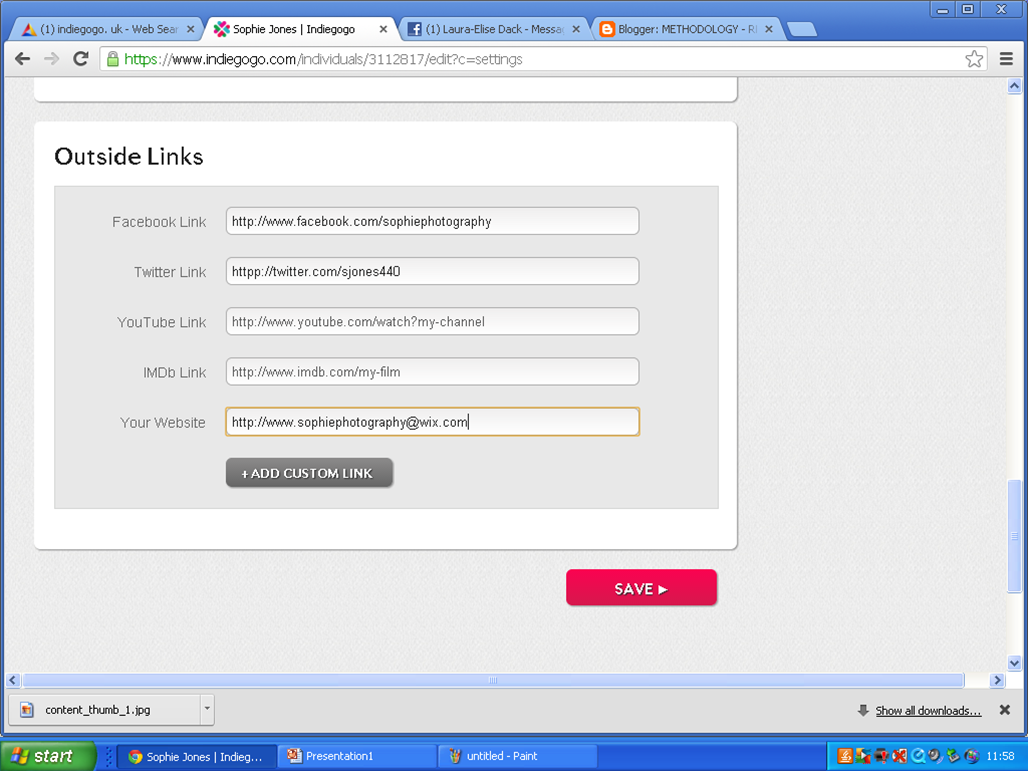The height and width of the screenshot is (771, 1028).
Task: Open a new browser tab
Action: [801, 29]
